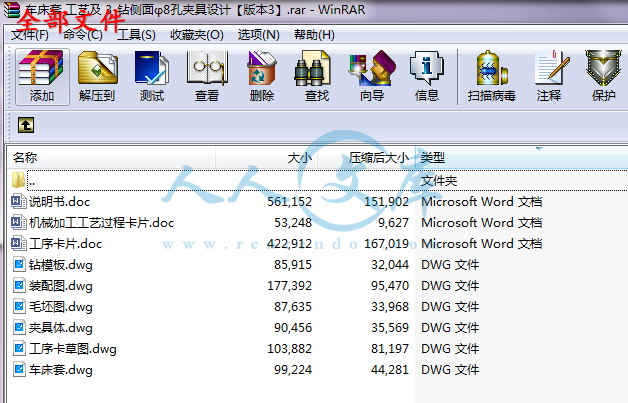Screen dimensions: 628x403
Task: Open the 帮助(H) menu
Action: point(314,35)
